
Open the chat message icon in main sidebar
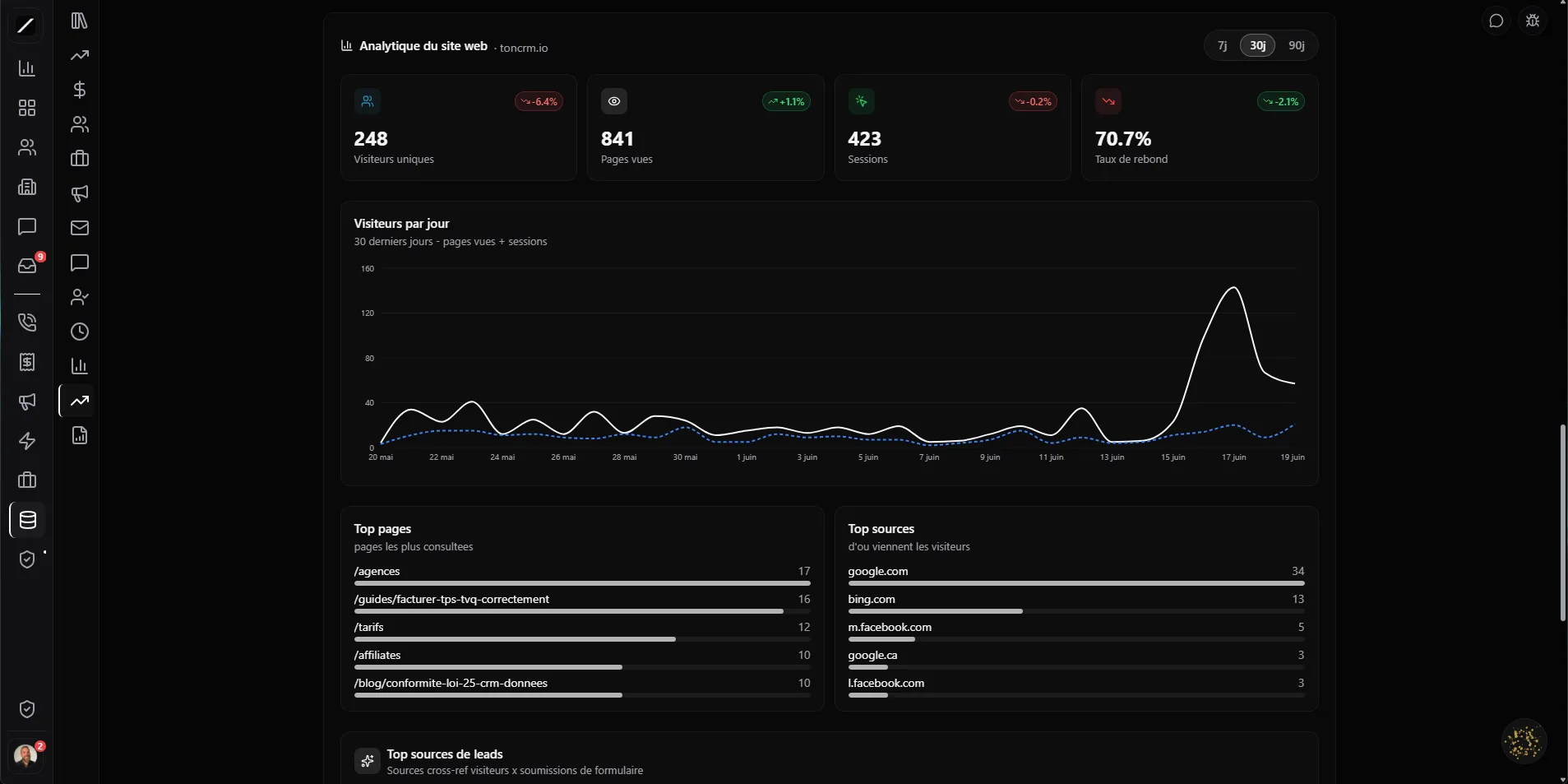[x=27, y=226]
